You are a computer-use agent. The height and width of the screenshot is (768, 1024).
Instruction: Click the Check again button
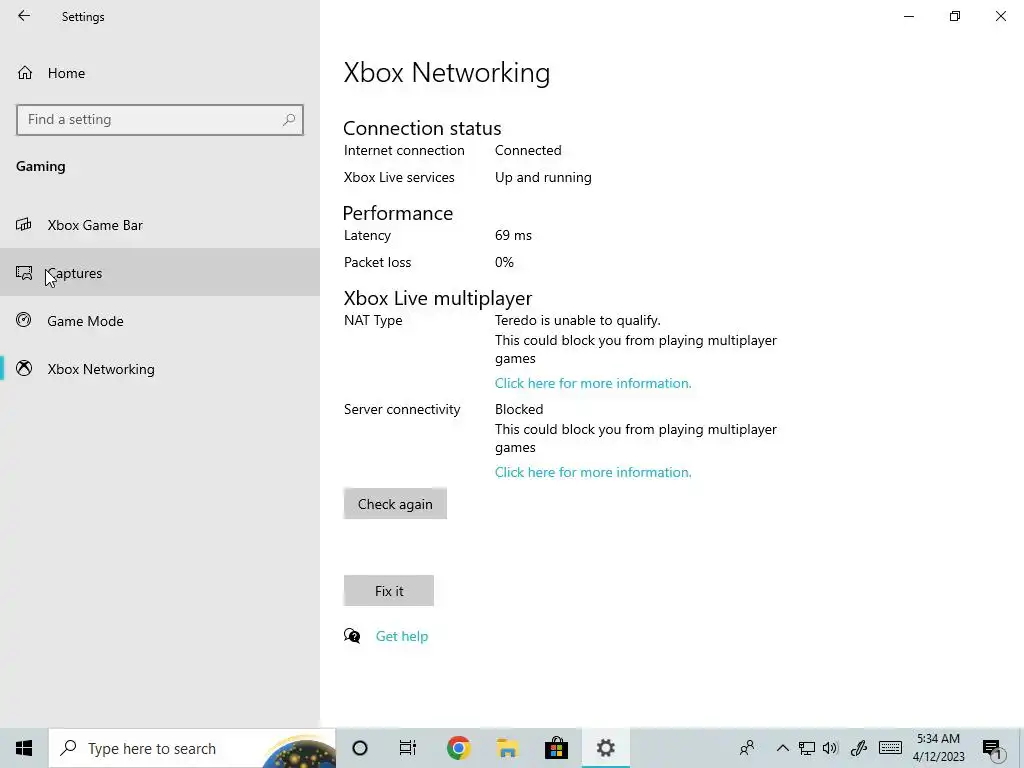pyautogui.click(x=395, y=504)
